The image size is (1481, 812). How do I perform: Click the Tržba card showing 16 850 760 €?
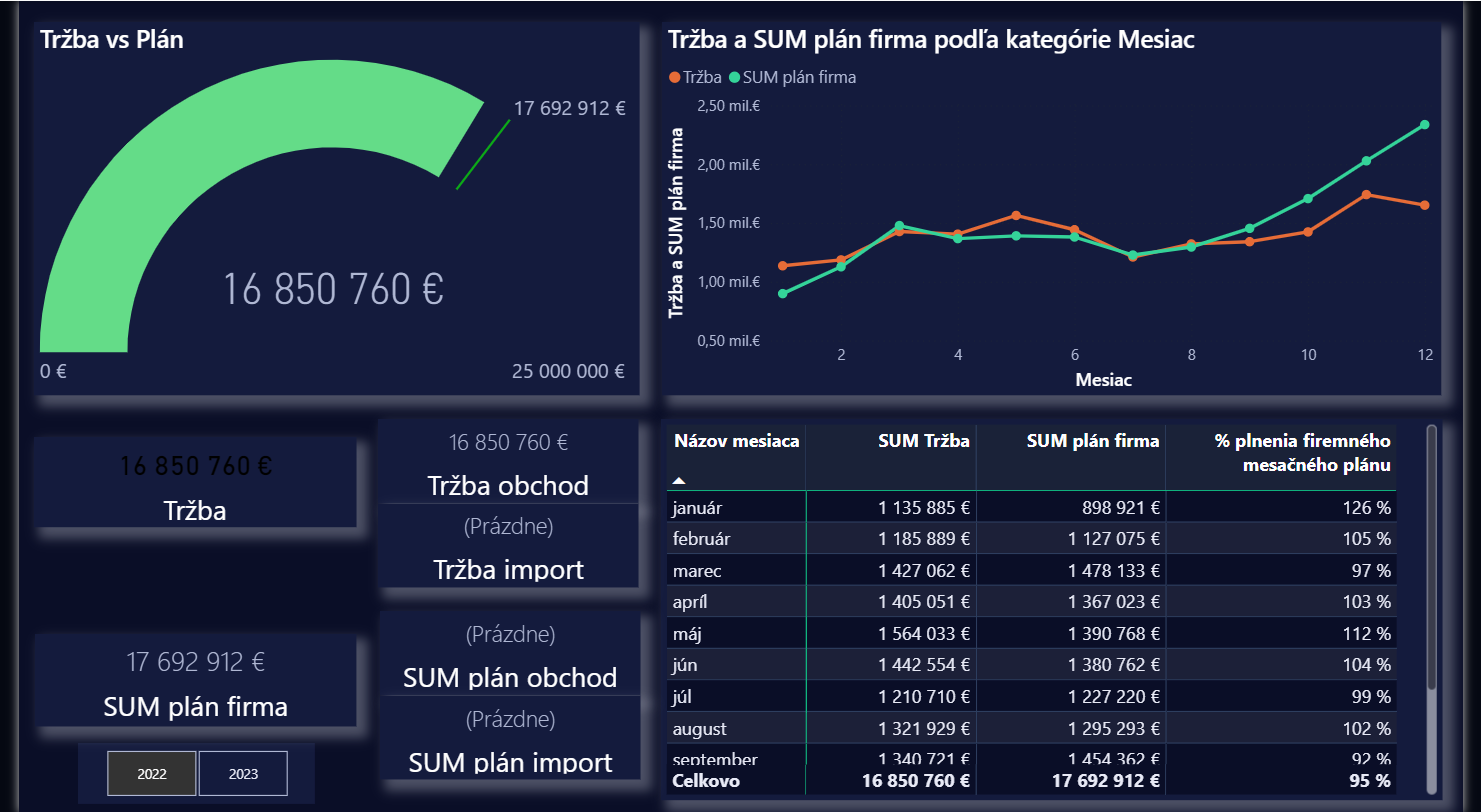(x=195, y=482)
